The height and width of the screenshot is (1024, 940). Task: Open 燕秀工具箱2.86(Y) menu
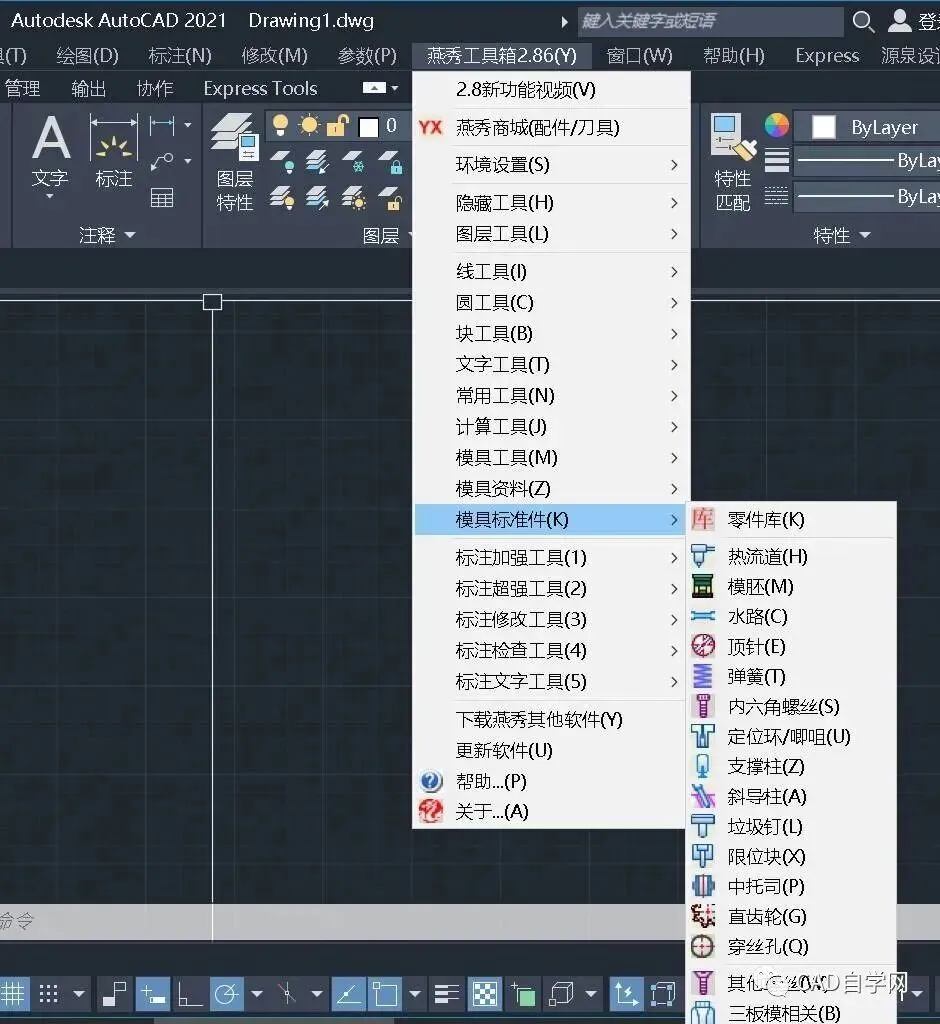[x=502, y=56]
